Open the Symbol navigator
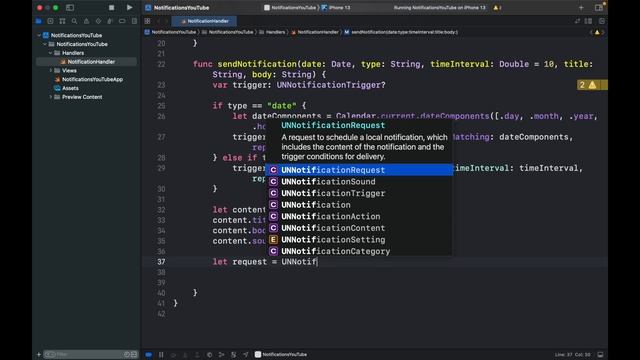 tap(62, 21)
